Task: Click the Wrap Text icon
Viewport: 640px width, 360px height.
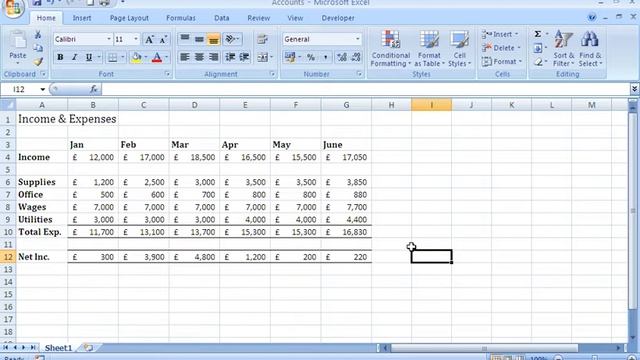Action: pyautogui.click(x=262, y=39)
